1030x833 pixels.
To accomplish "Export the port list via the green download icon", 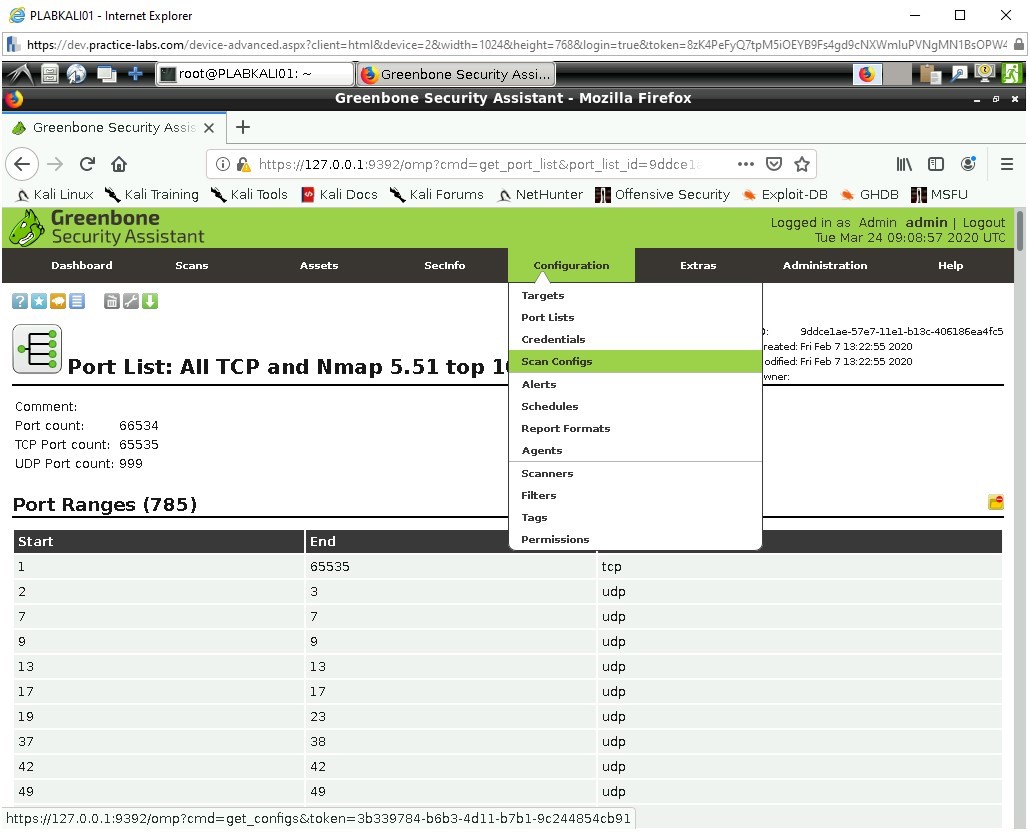I will point(151,300).
